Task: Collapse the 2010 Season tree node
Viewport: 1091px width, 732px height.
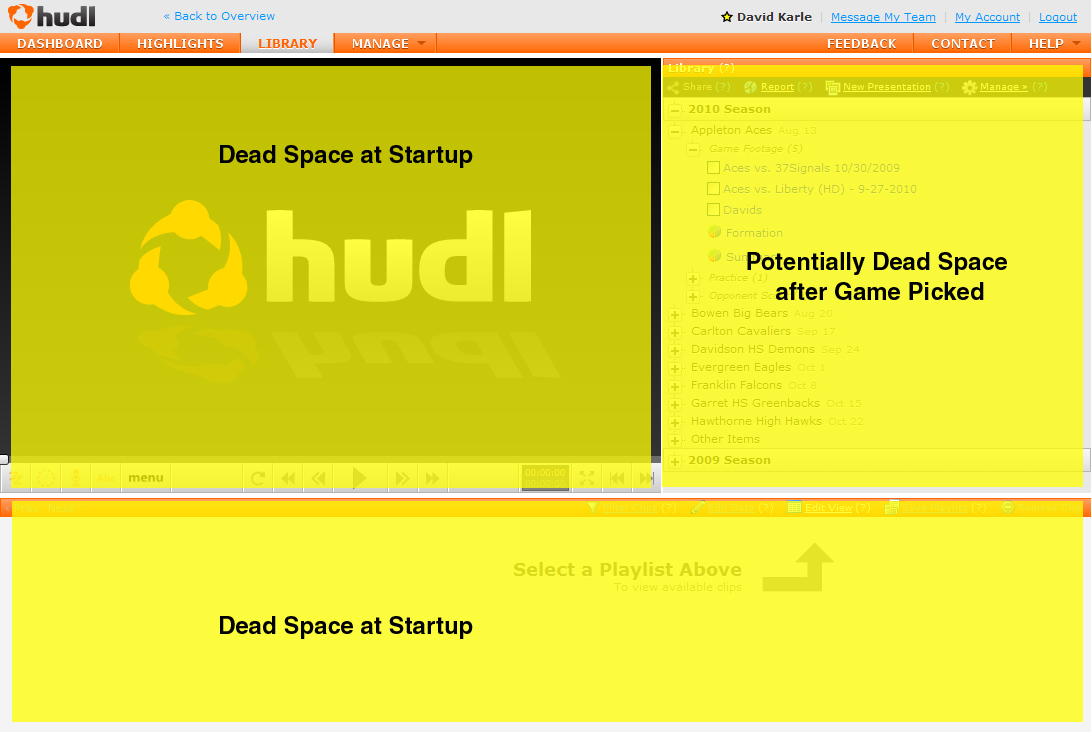Action: (675, 109)
